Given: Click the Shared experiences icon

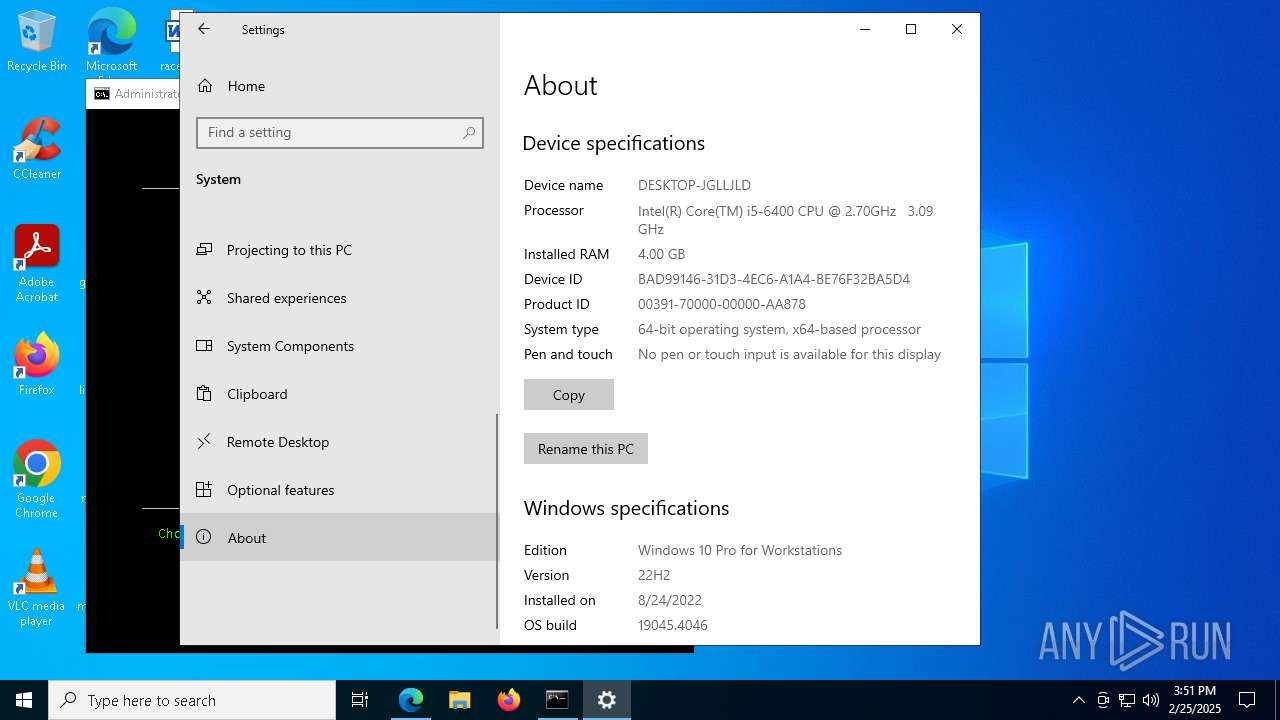Looking at the screenshot, I should [204, 297].
